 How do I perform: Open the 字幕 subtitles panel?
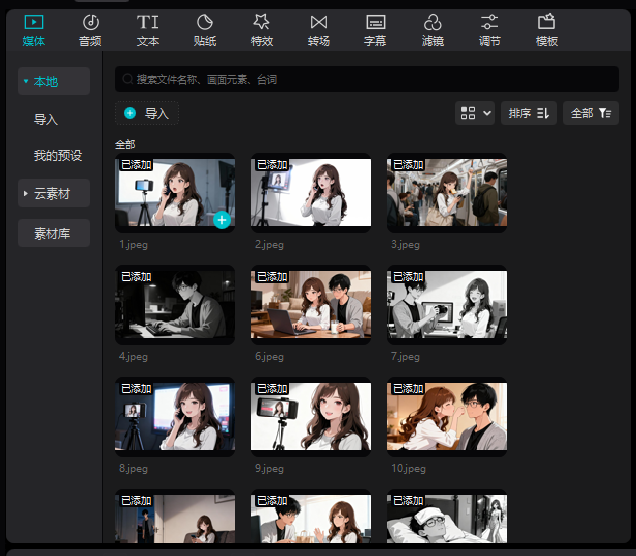375,30
